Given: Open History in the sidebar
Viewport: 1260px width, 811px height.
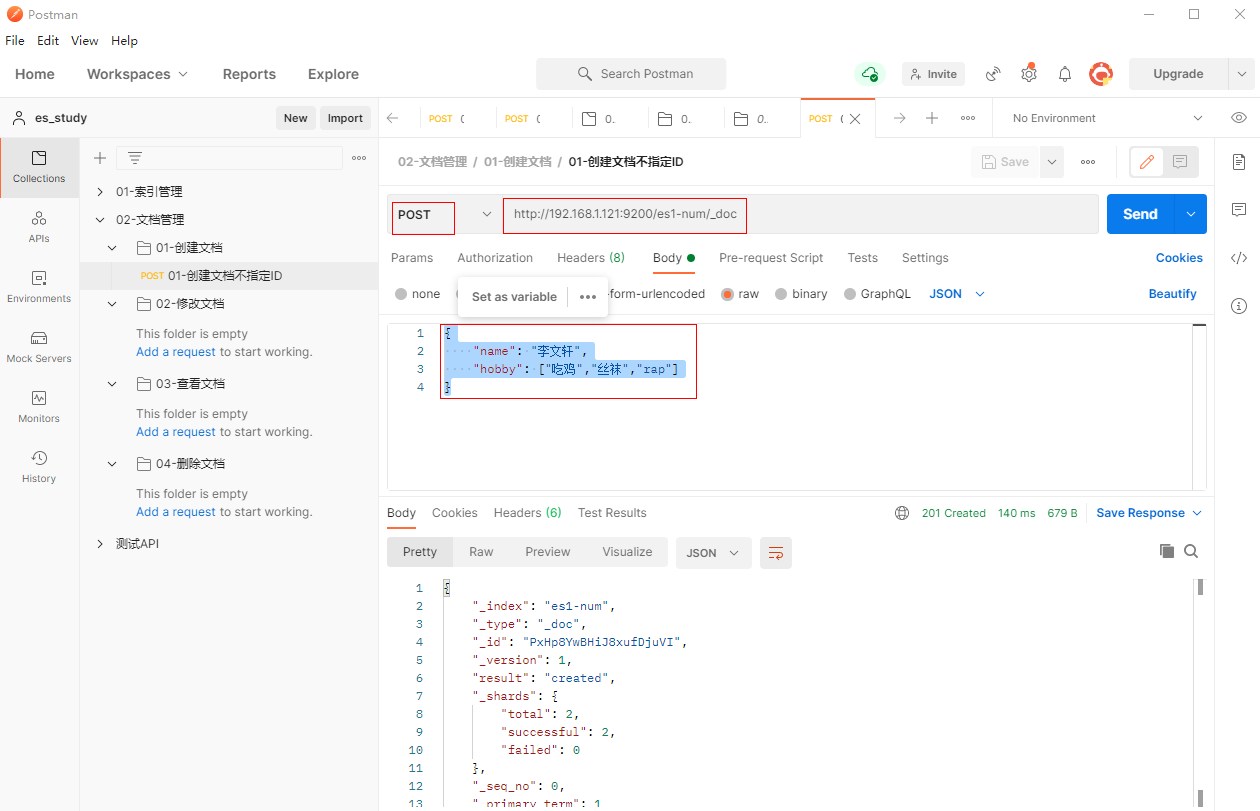Looking at the screenshot, I should pos(39,466).
